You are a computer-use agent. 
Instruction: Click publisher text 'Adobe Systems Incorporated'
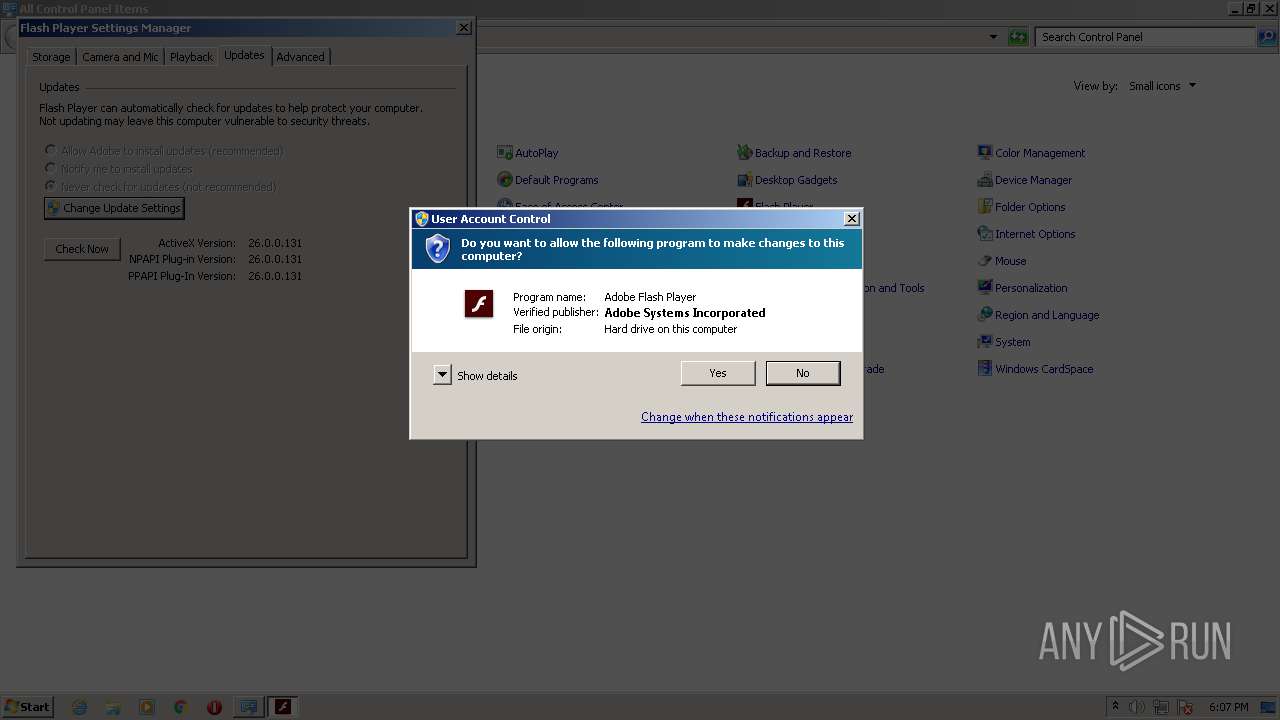click(685, 313)
